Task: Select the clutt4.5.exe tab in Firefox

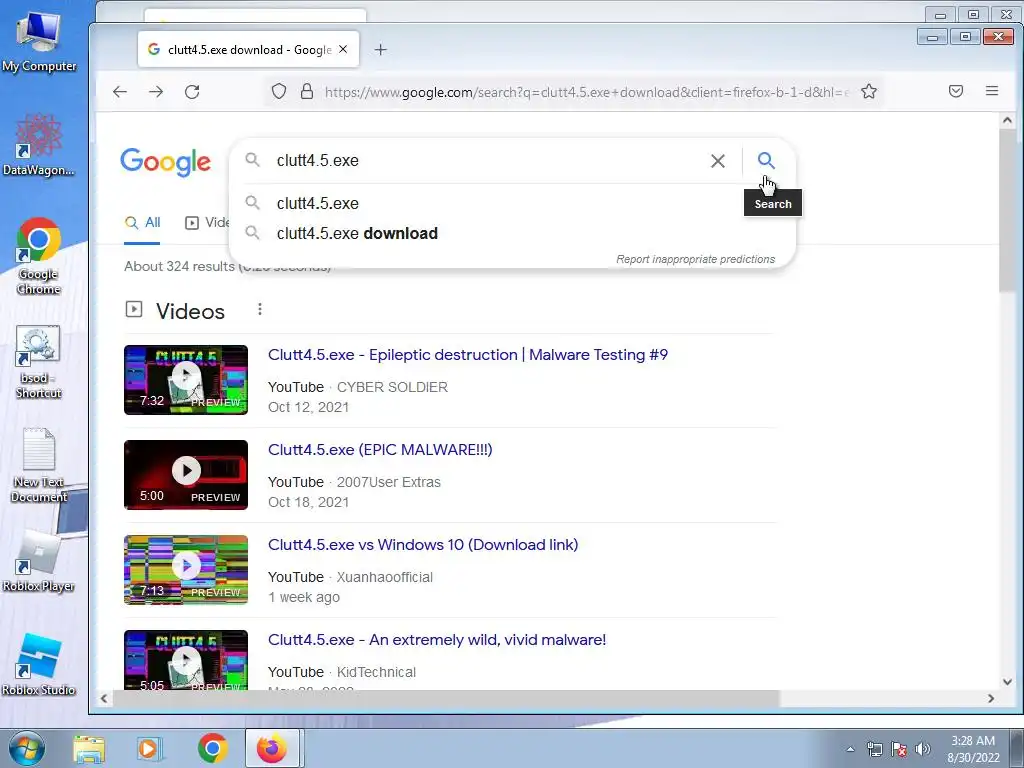Action: [248, 50]
